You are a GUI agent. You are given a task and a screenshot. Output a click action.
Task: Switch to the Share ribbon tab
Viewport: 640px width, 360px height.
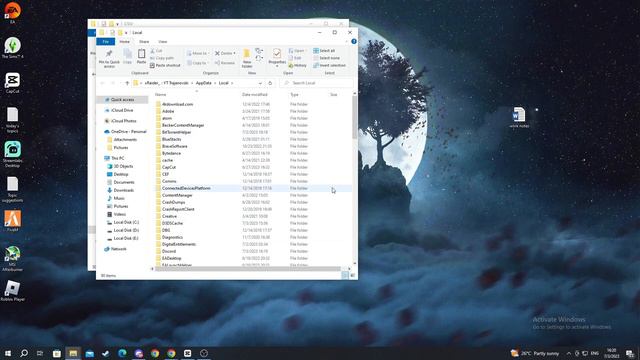(144, 42)
